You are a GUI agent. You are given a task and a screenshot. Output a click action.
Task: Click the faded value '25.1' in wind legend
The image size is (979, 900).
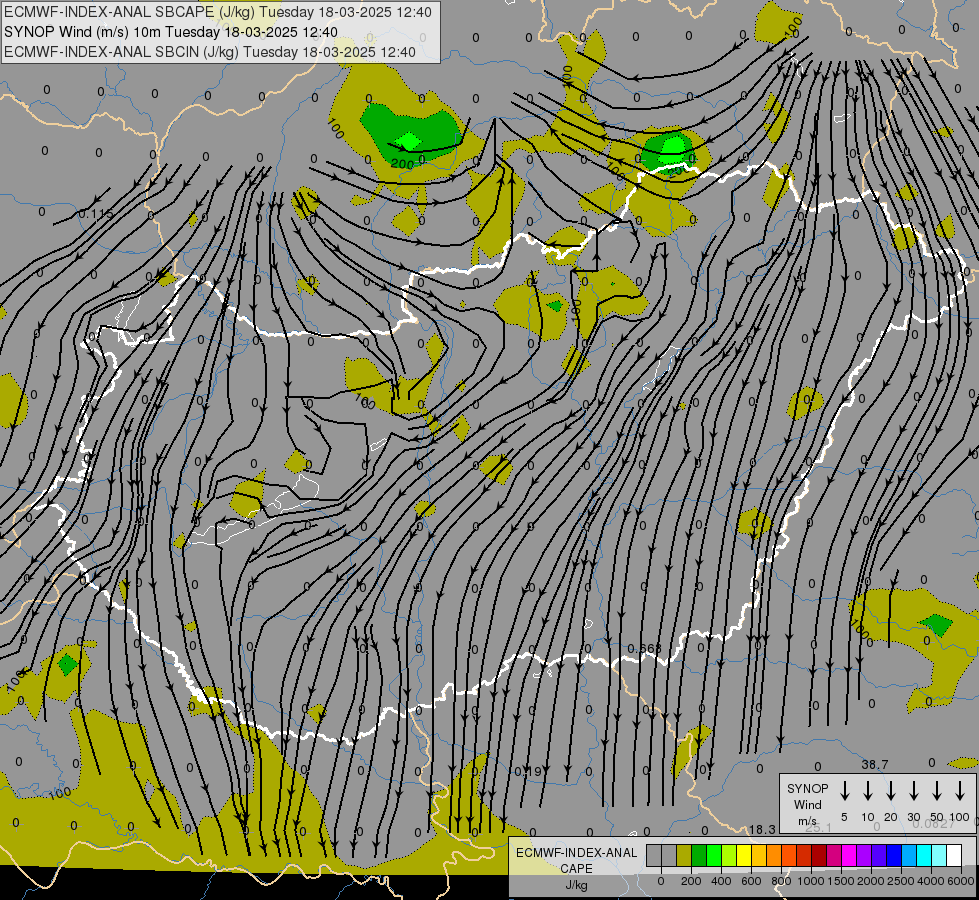819,828
